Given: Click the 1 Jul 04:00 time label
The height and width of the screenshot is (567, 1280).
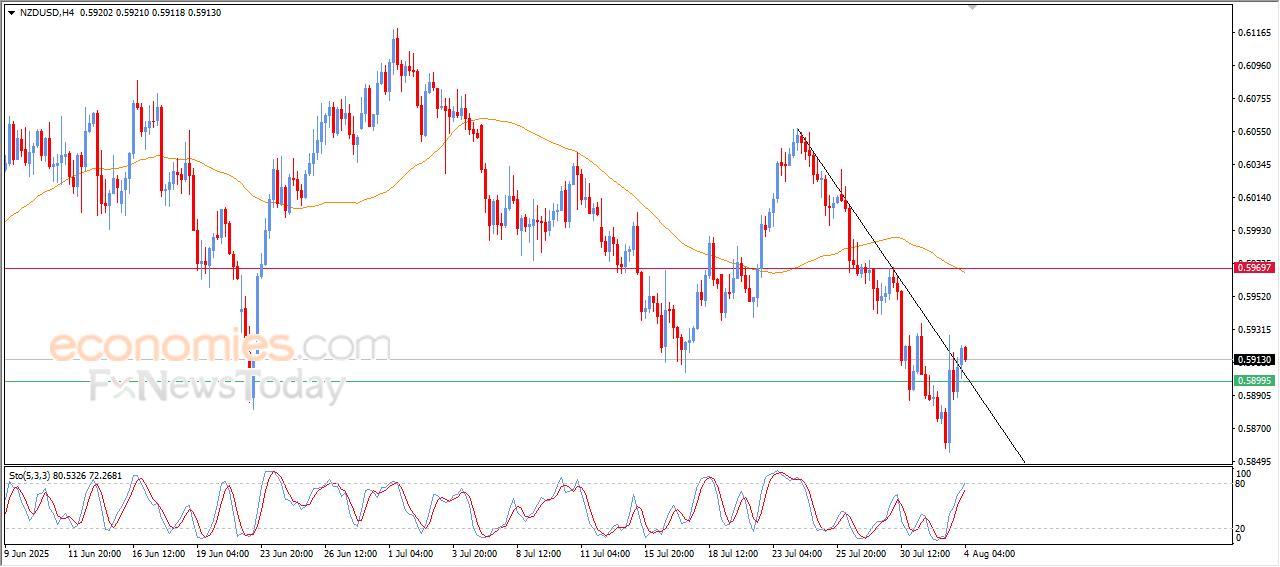Looking at the screenshot, I should (x=411, y=552).
